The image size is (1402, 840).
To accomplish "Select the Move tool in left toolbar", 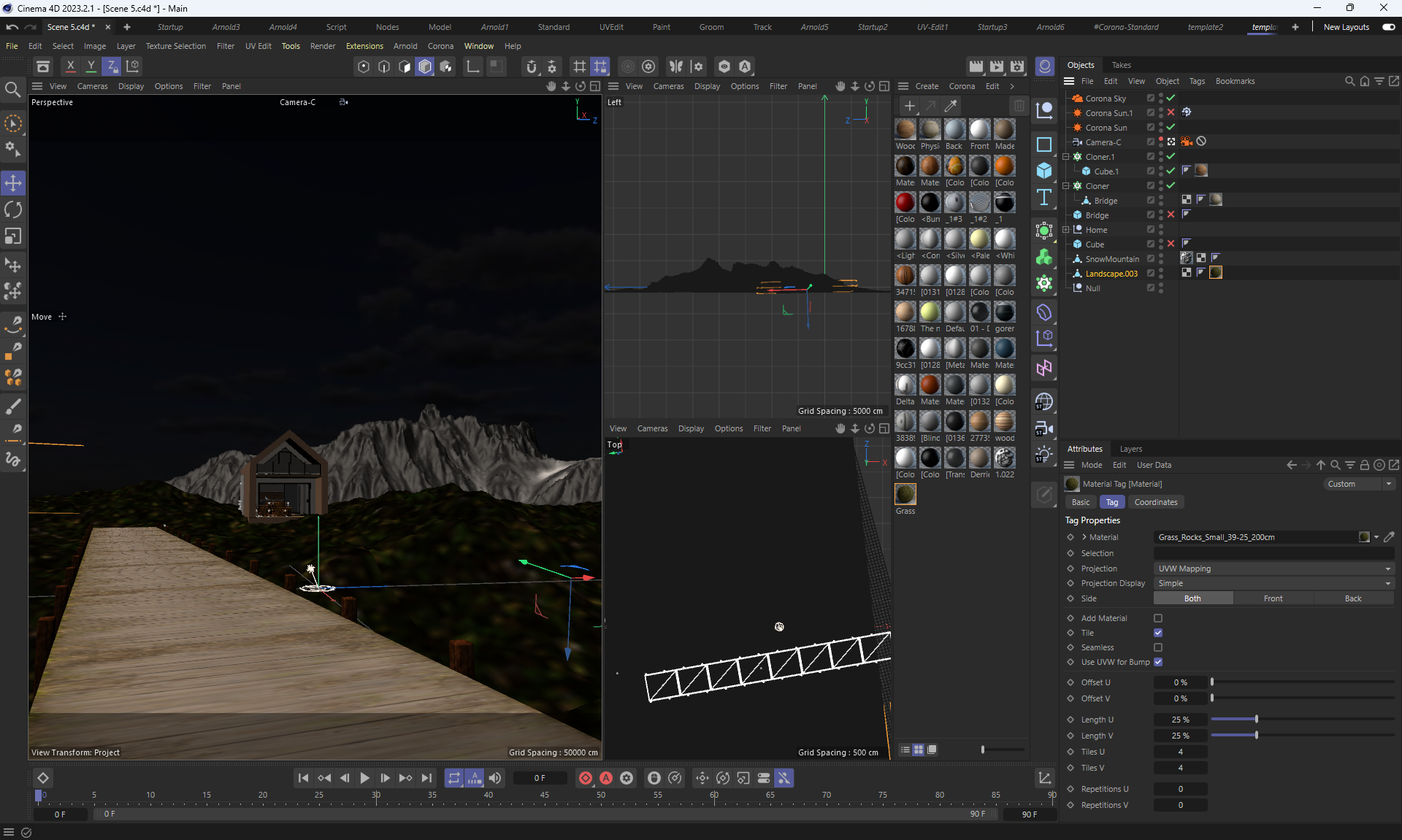I will [13, 183].
